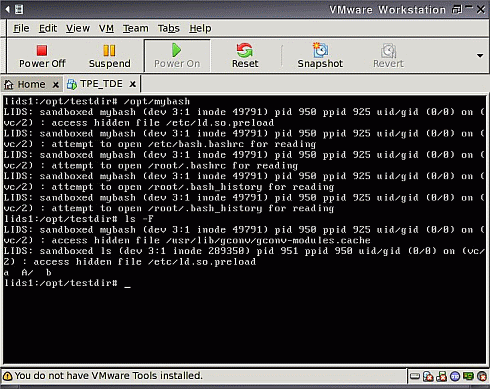Click the disconnected CD-ROM status icon
490x389 pixels.
tap(428, 376)
